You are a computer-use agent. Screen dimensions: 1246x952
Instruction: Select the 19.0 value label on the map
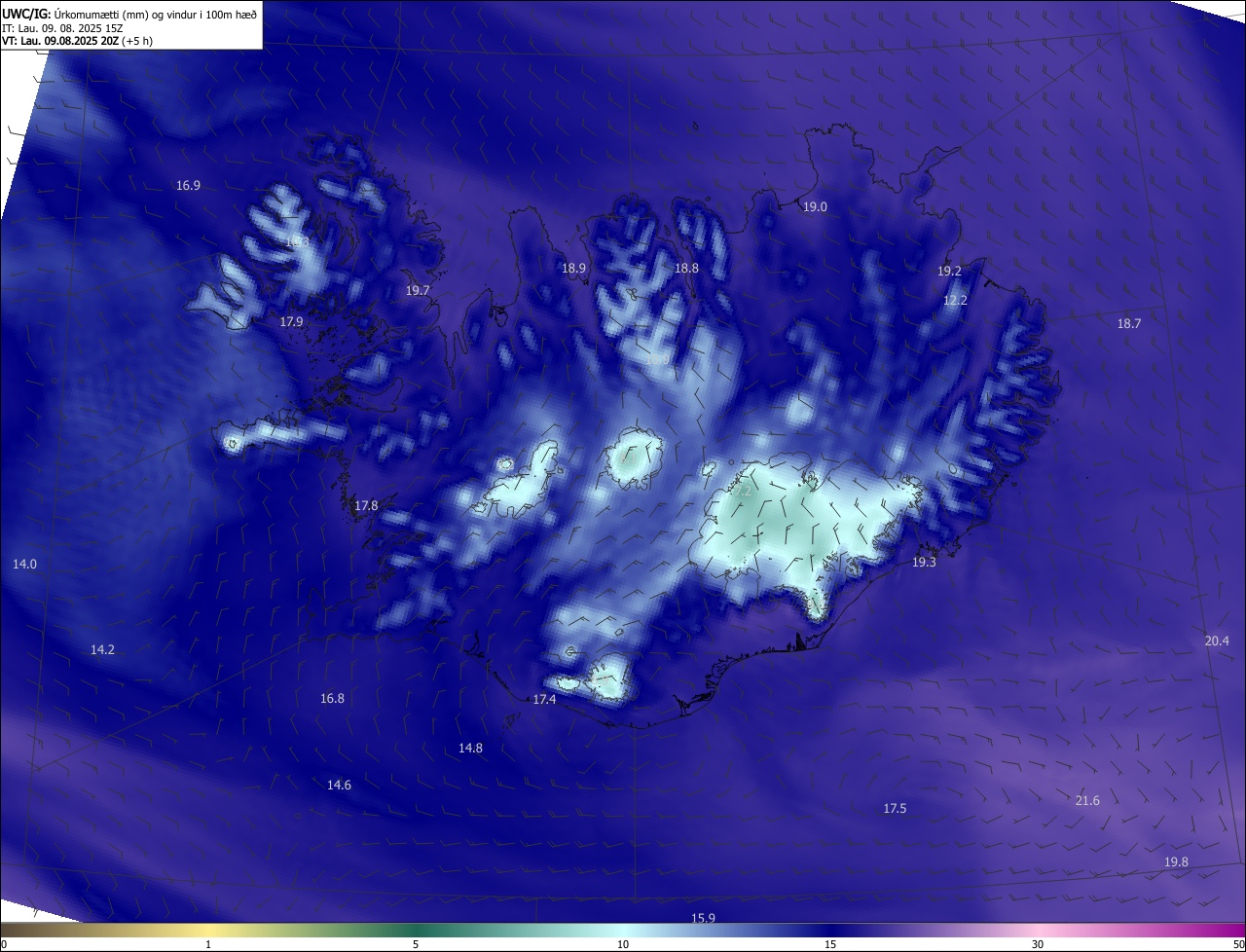pos(815,206)
